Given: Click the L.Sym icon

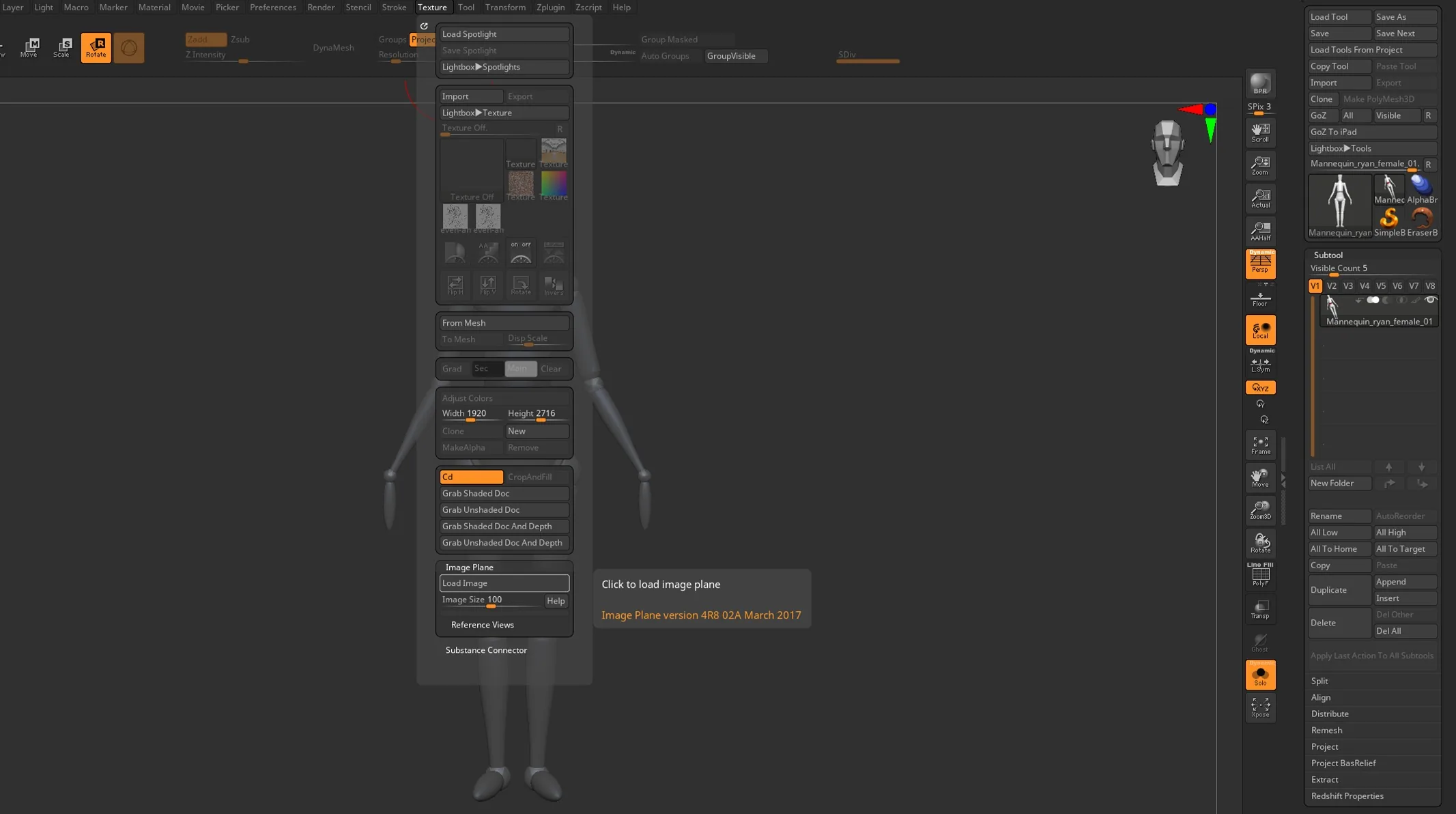Looking at the screenshot, I should [x=1260, y=365].
